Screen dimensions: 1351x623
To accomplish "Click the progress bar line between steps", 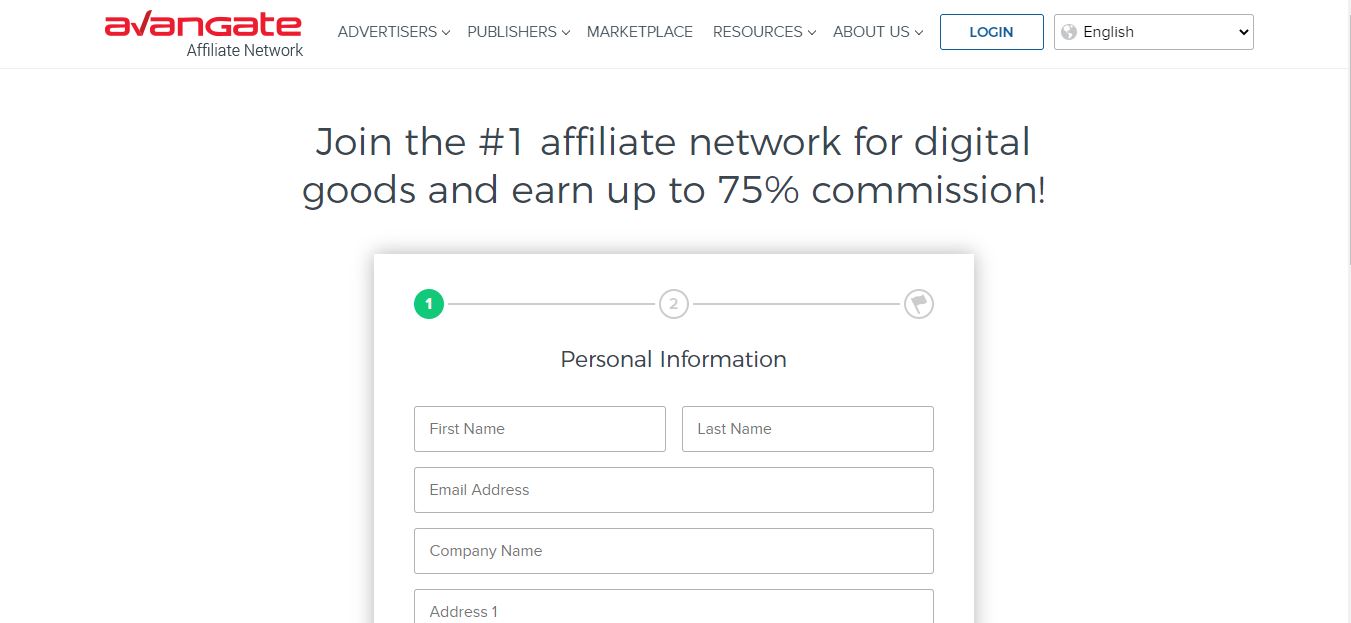I will click(x=550, y=304).
